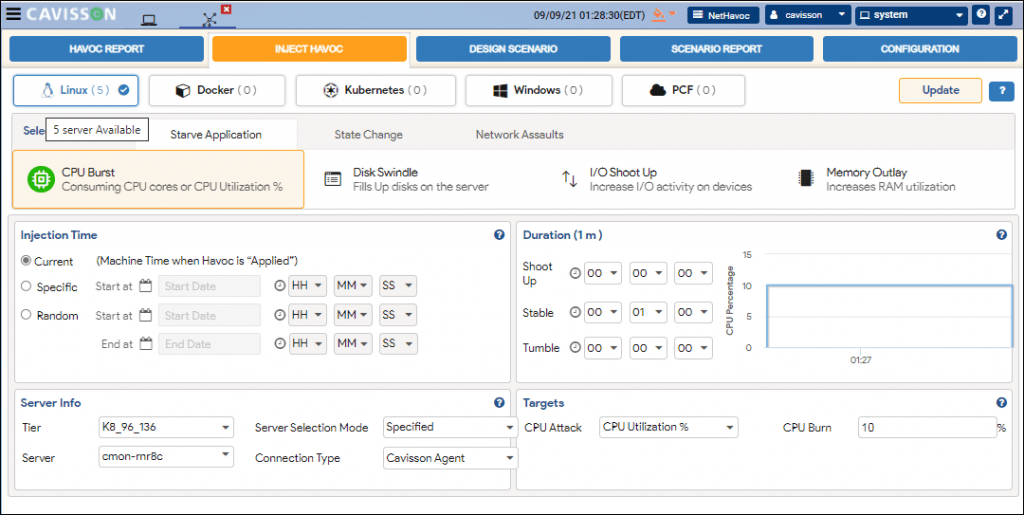Click the End Date input field
This screenshot has height=515, width=1024.
point(209,344)
